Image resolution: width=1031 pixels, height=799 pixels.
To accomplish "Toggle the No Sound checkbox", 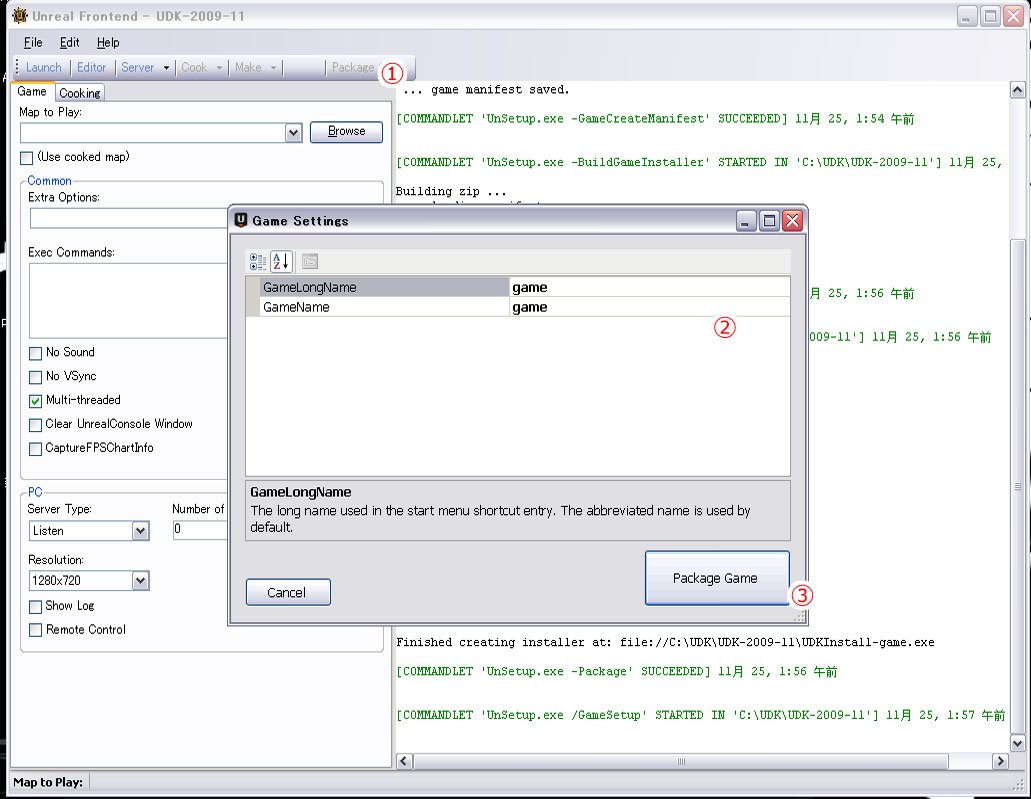I will tap(36, 353).
